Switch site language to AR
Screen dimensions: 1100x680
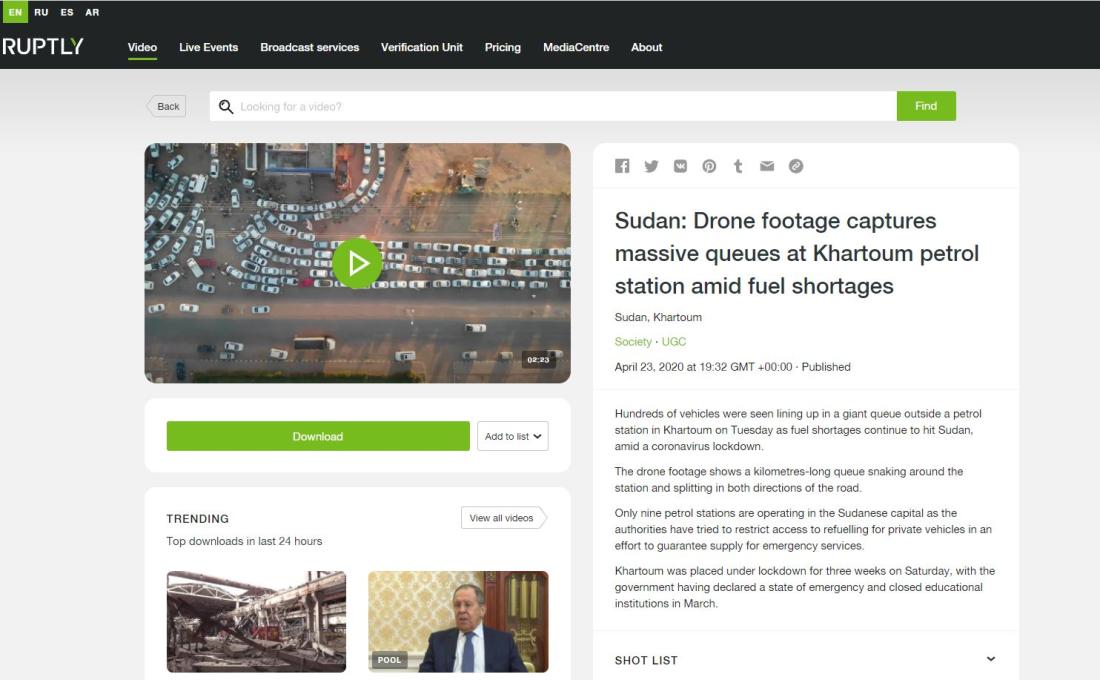coord(92,12)
